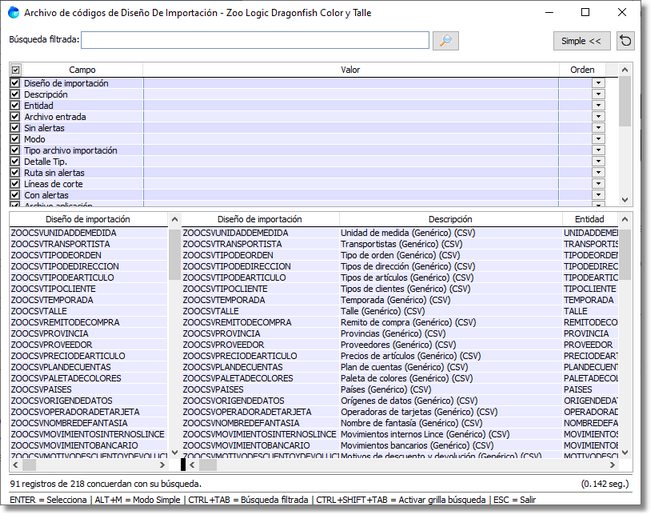The width and height of the screenshot is (651, 515).
Task: Uncheck the Diseño de importación field checkbox
Action: 15,83
